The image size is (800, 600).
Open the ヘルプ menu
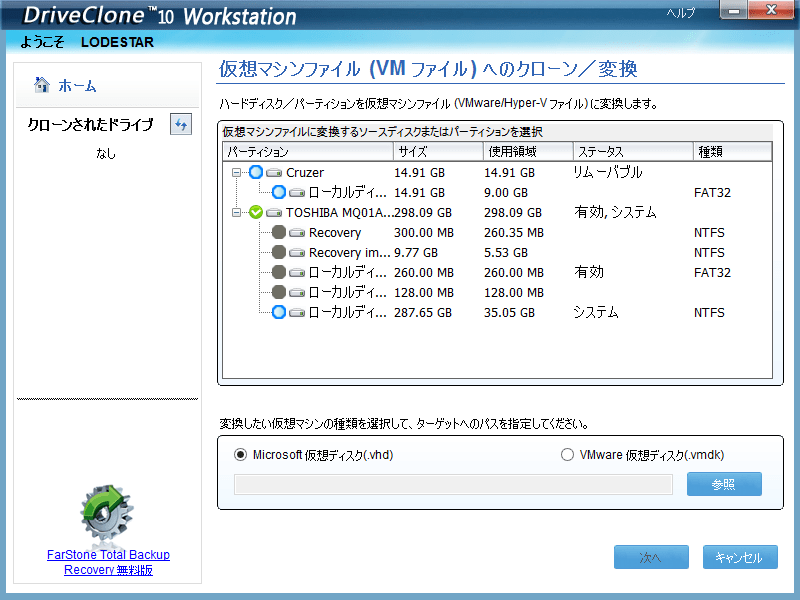683,14
